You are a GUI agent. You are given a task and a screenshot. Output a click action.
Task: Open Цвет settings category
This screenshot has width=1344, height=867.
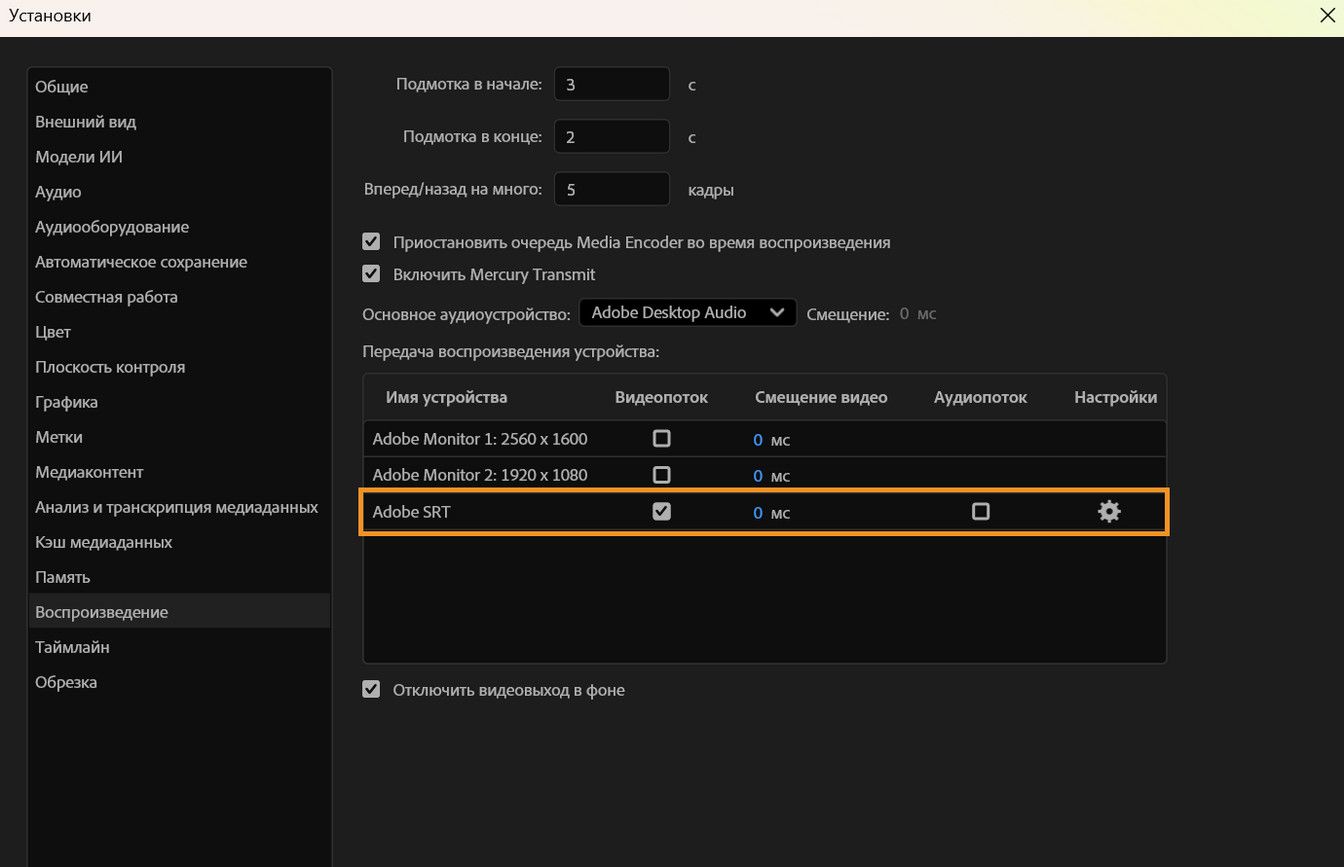click(x=52, y=331)
